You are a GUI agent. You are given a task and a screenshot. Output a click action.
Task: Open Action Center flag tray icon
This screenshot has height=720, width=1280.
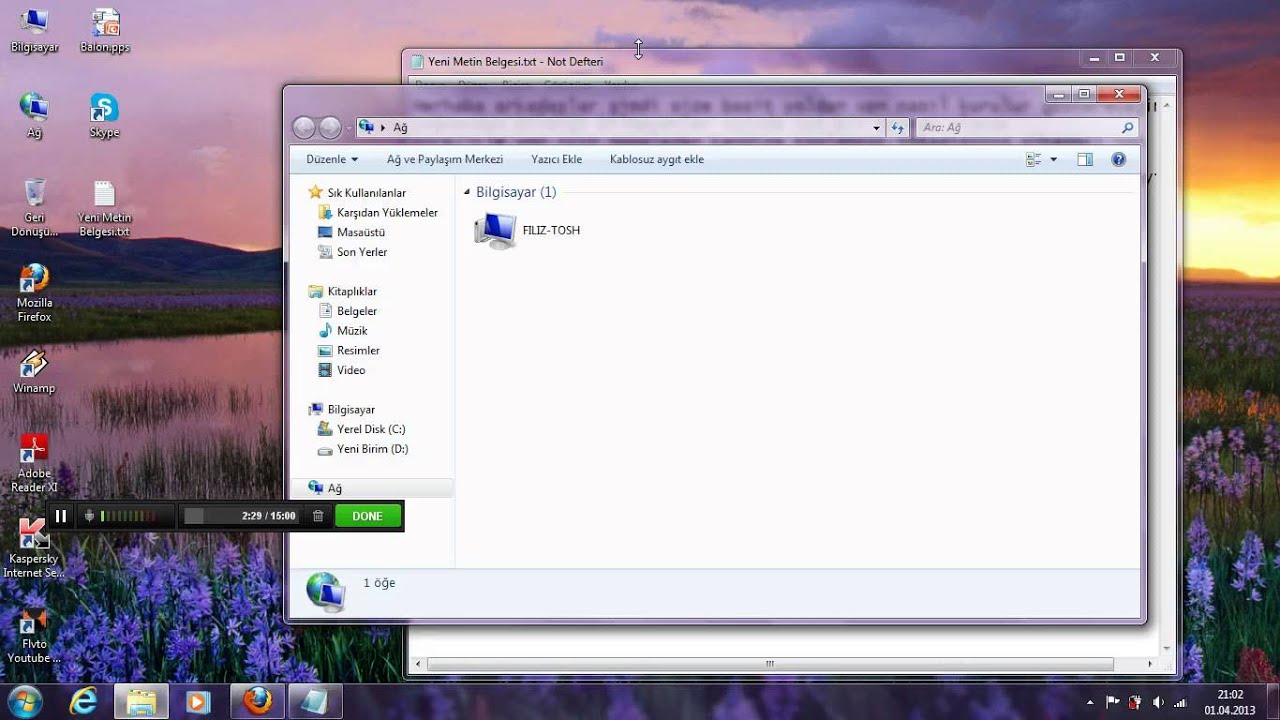pos(1112,702)
